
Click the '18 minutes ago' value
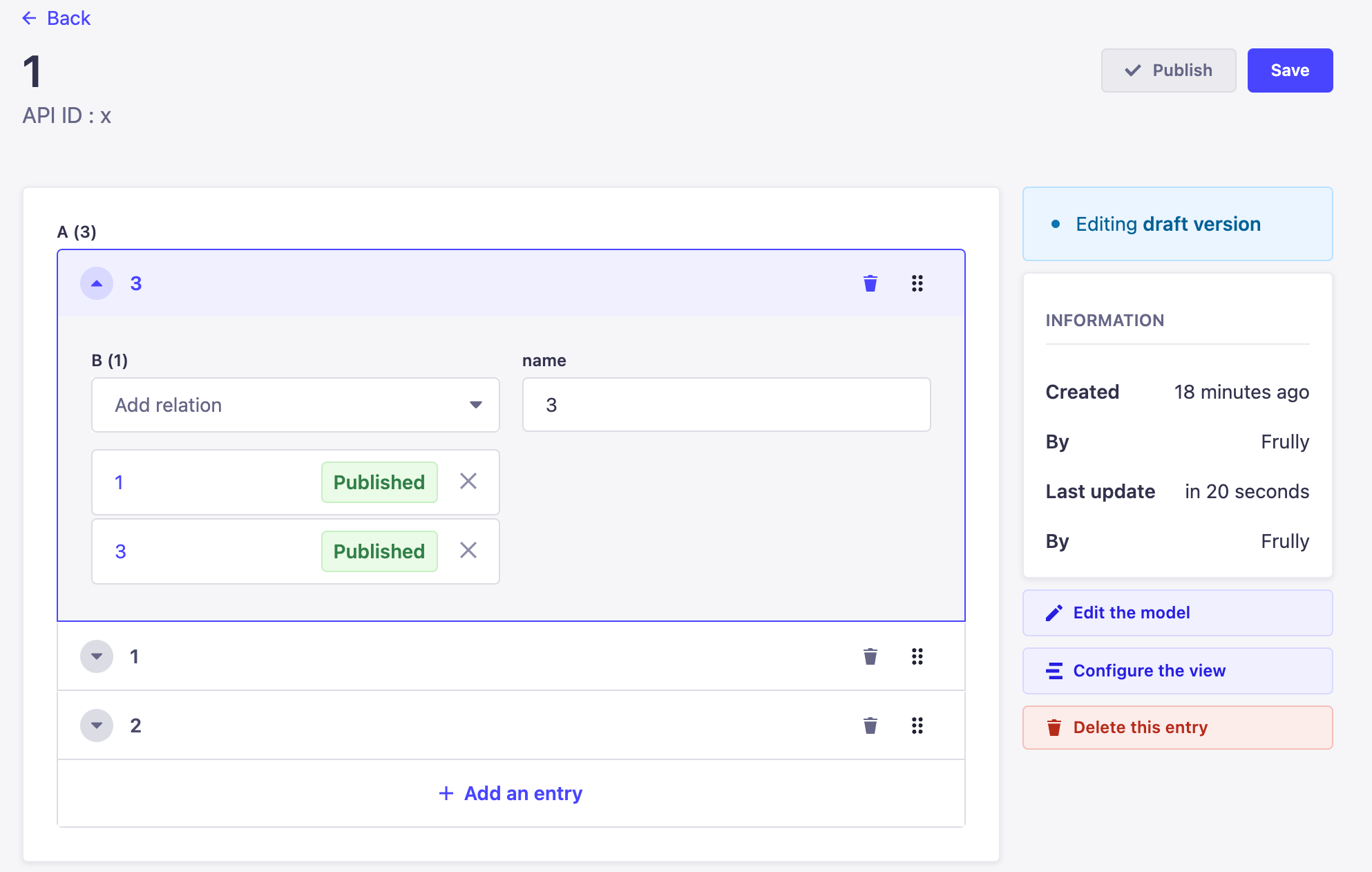point(1241,392)
